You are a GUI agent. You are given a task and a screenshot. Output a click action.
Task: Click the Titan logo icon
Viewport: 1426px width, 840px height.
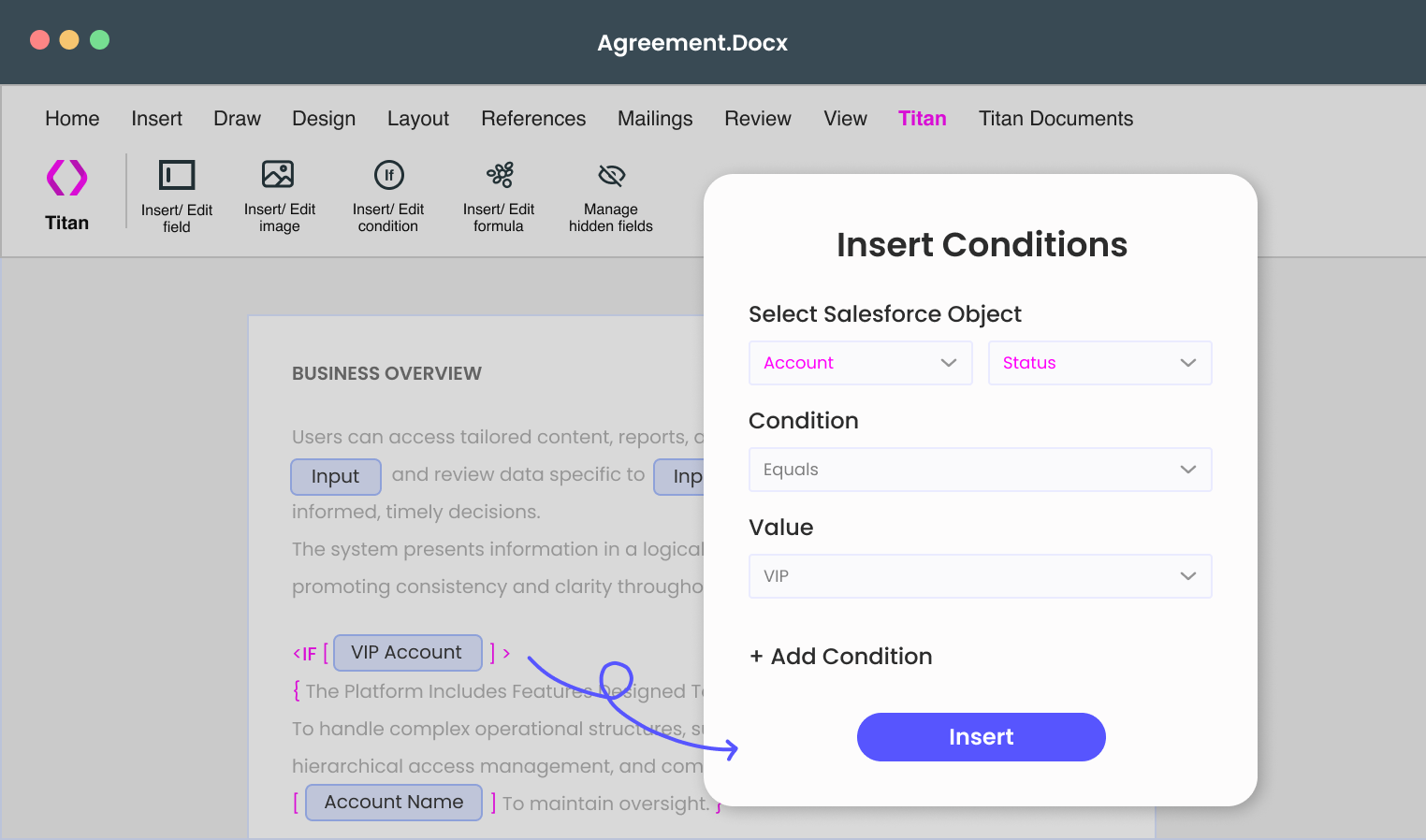pos(67,178)
